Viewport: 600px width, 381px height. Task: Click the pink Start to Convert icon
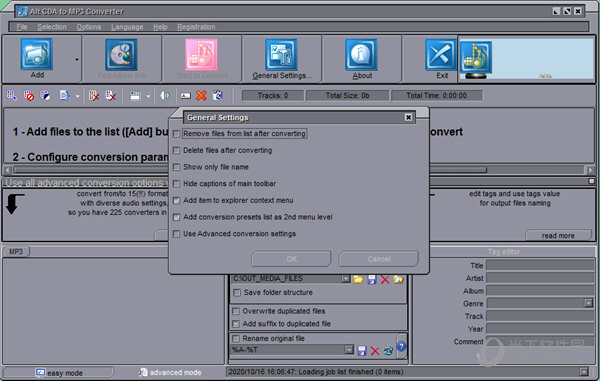(x=201, y=55)
